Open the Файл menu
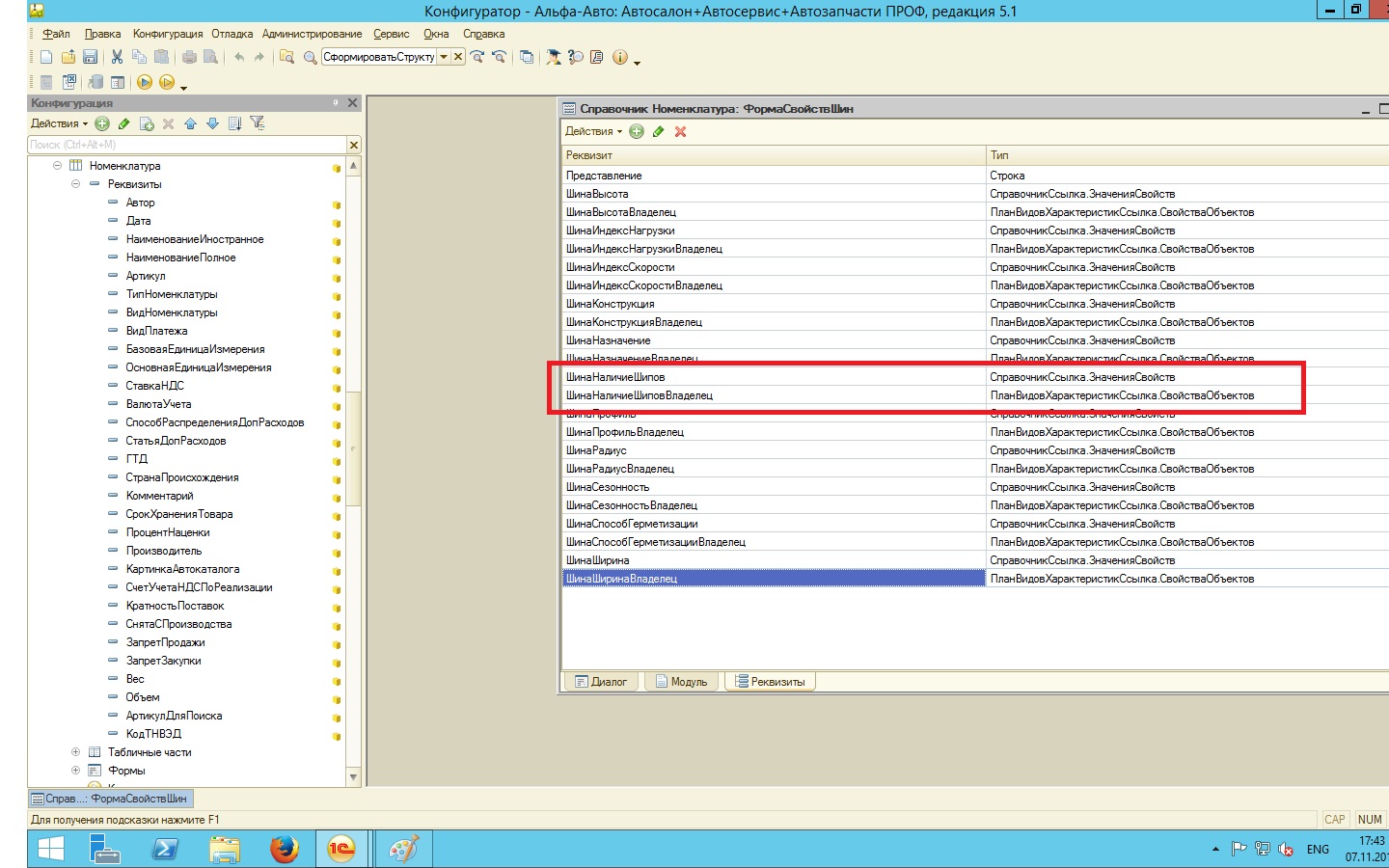This screenshot has height=868, width=1389. point(56,34)
